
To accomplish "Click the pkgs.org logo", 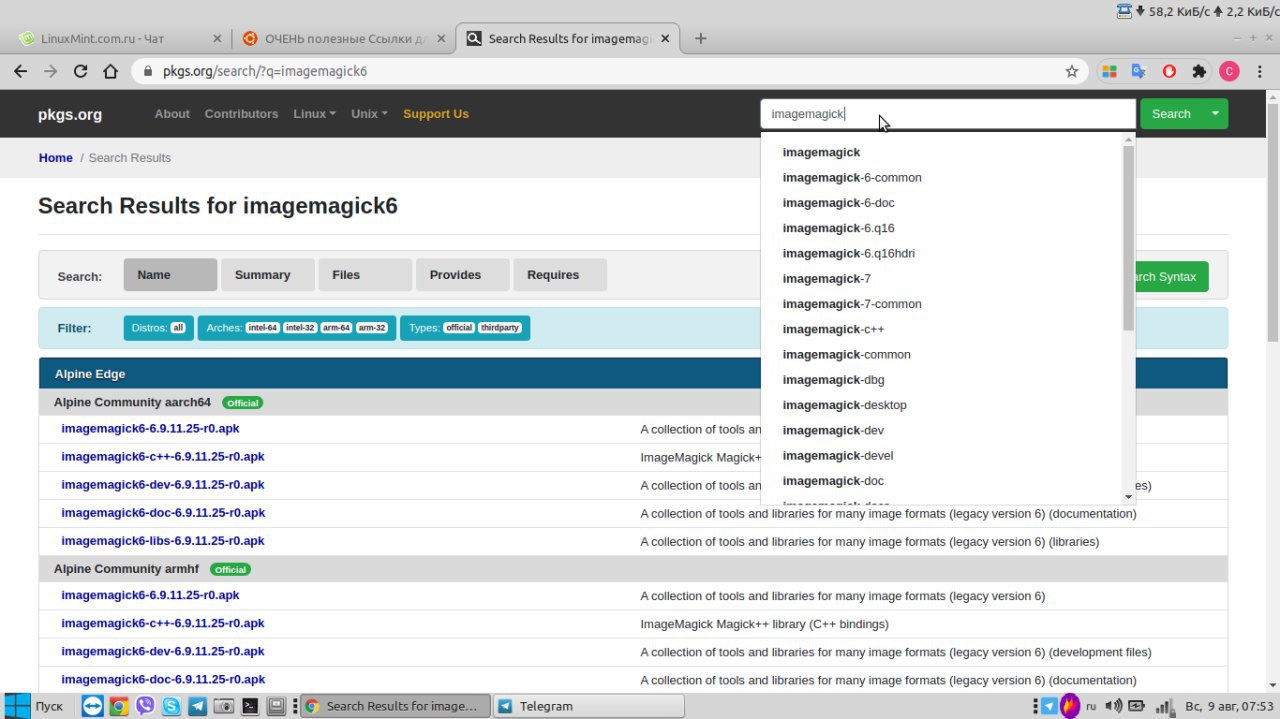I will tap(70, 114).
